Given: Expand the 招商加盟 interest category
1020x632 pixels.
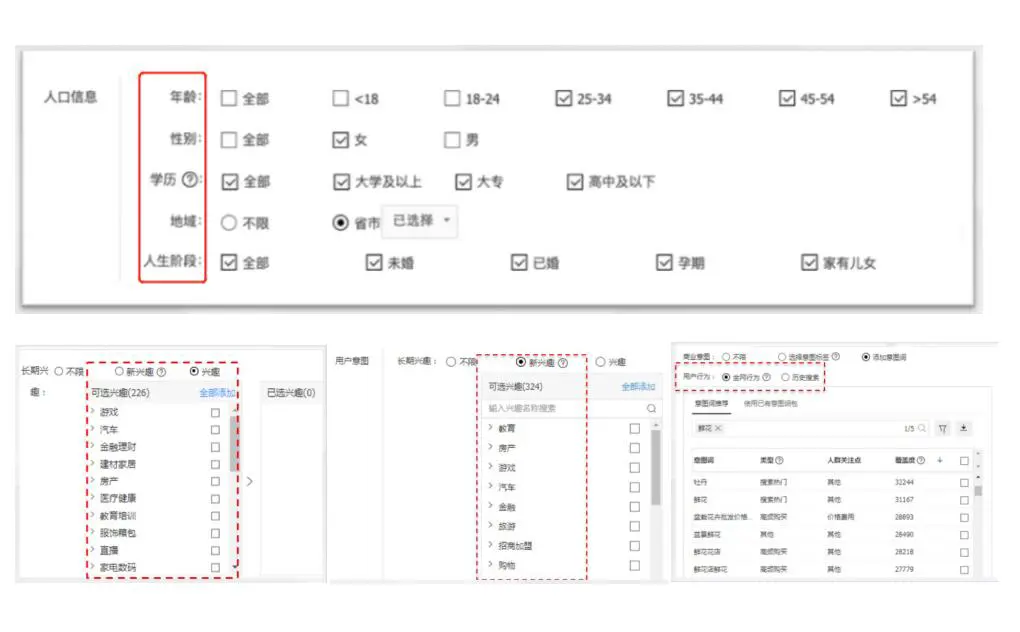Looking at the screenshot, I should pos(490,546).
